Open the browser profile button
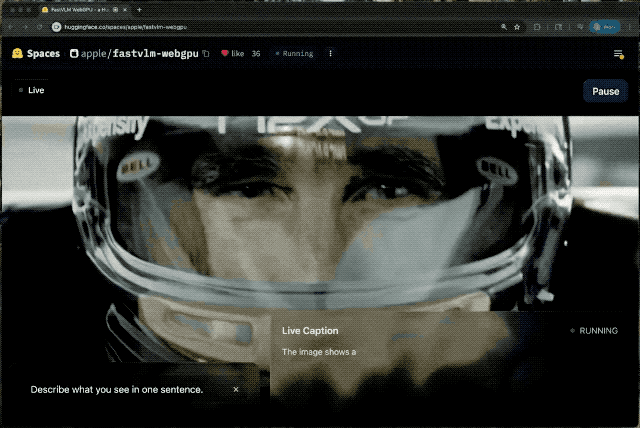Screen dimensions: 640x428 pyautogui.click(x=602, y=26)
